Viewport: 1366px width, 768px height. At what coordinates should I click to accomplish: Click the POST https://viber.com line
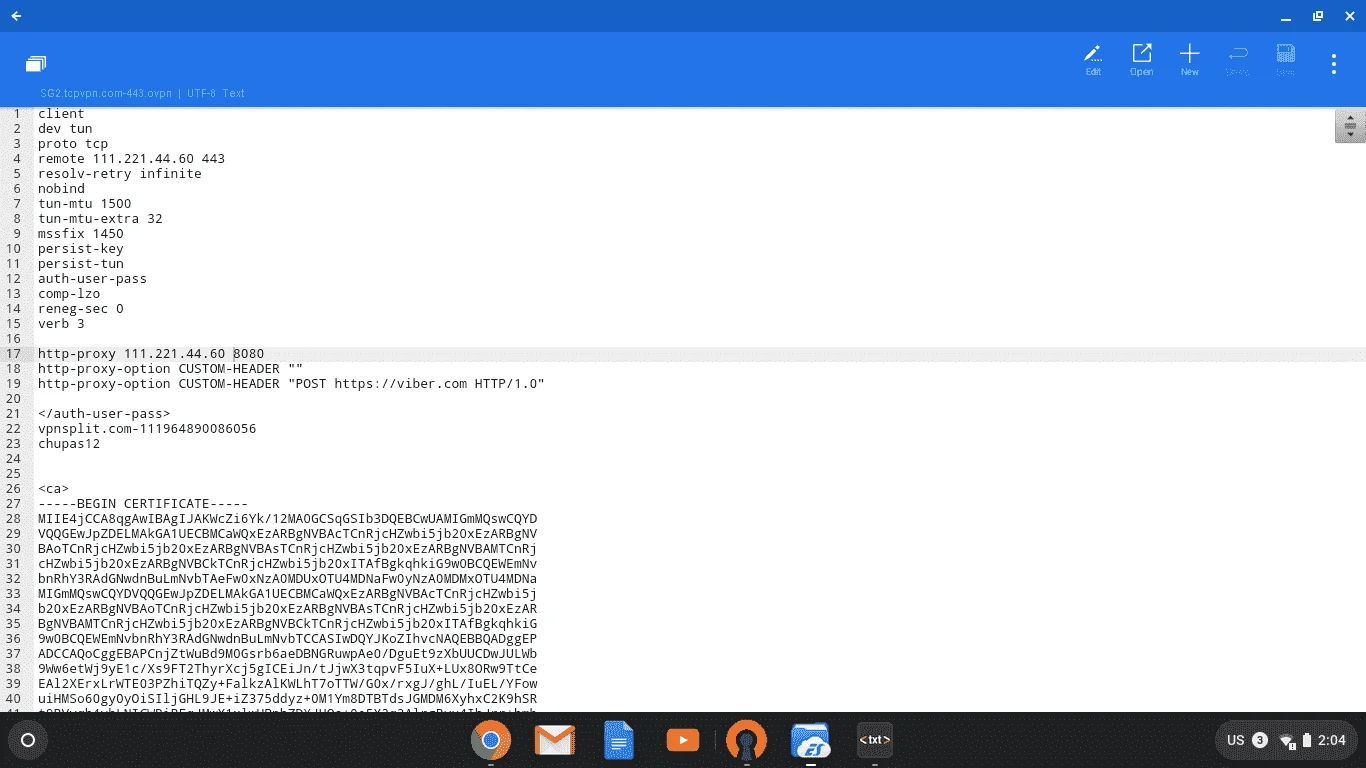point(291,384)
